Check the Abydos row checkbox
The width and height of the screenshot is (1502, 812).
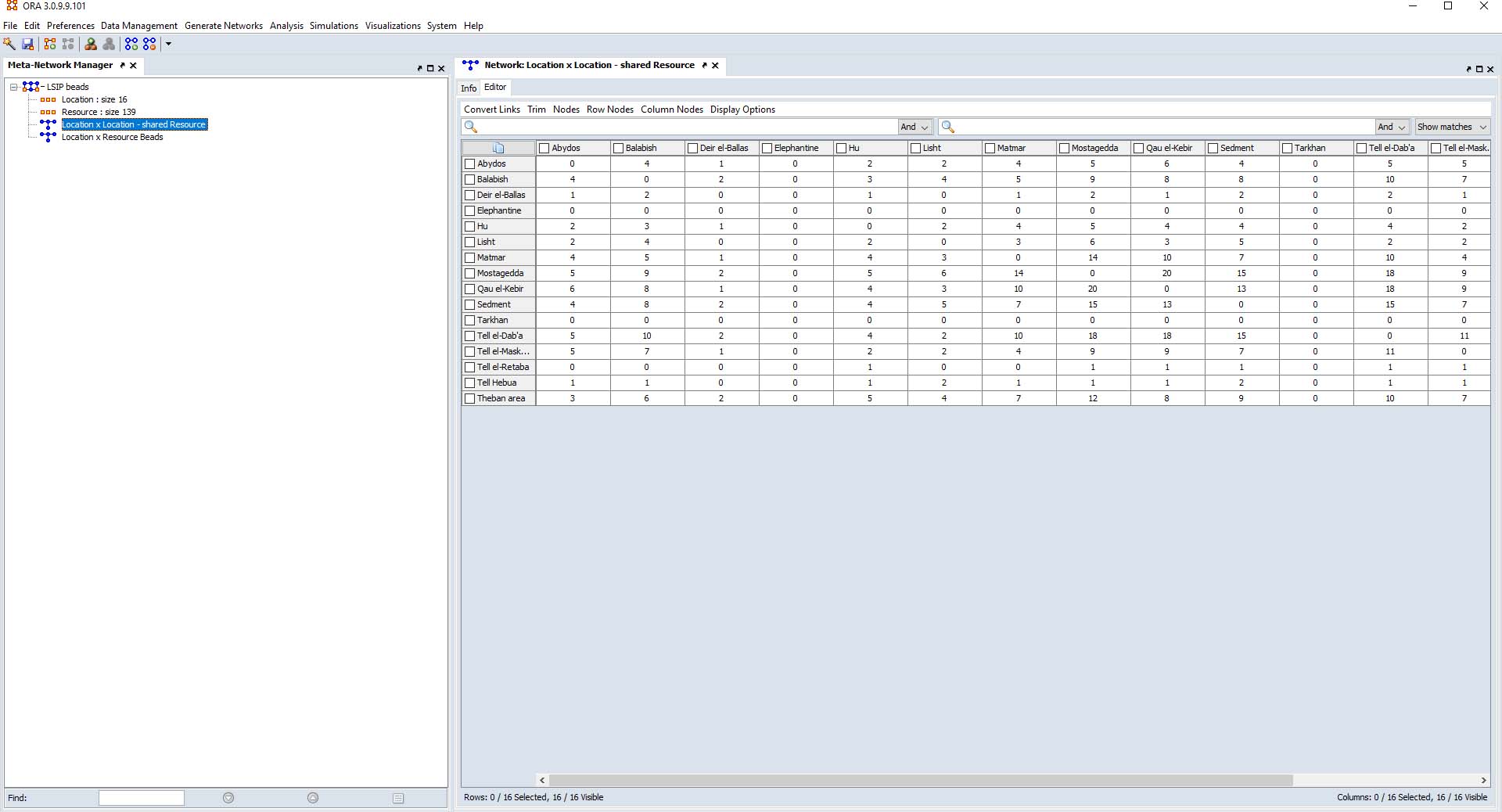pyautogui.click(x=470, y=163)
